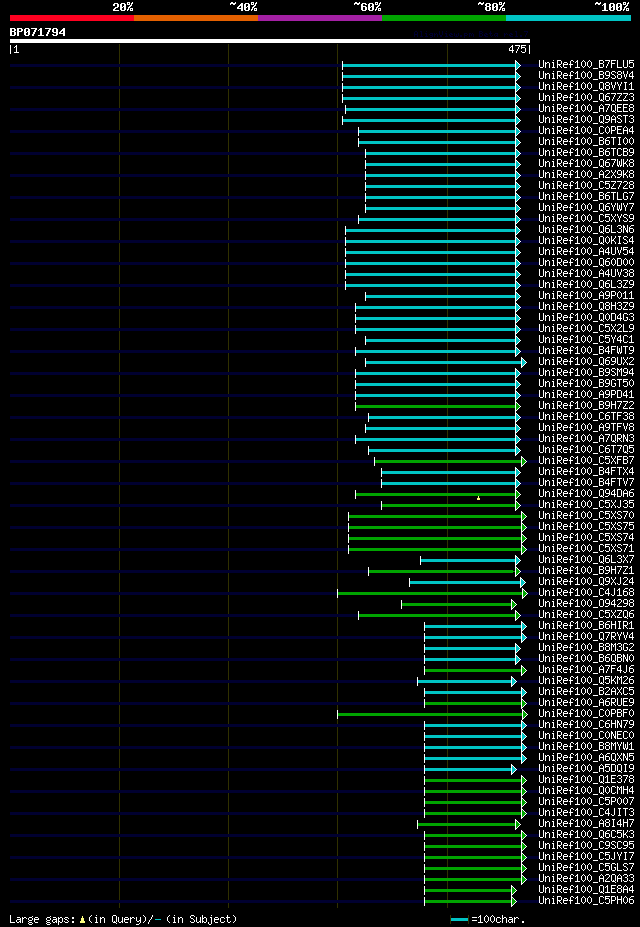Click the 475 query length label
Image resolution: width=640 pixels, height=927 pixels.
point(518,50)
